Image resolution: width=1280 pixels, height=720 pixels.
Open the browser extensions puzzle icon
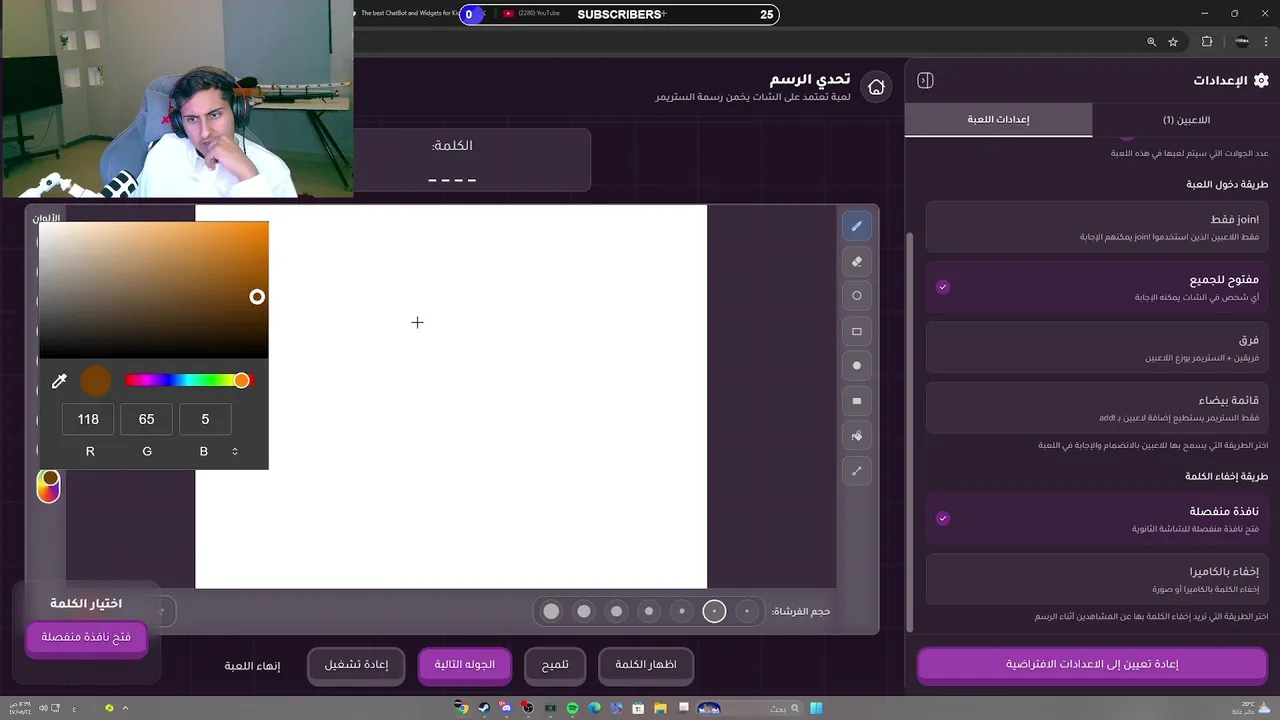pos(1207,42)
